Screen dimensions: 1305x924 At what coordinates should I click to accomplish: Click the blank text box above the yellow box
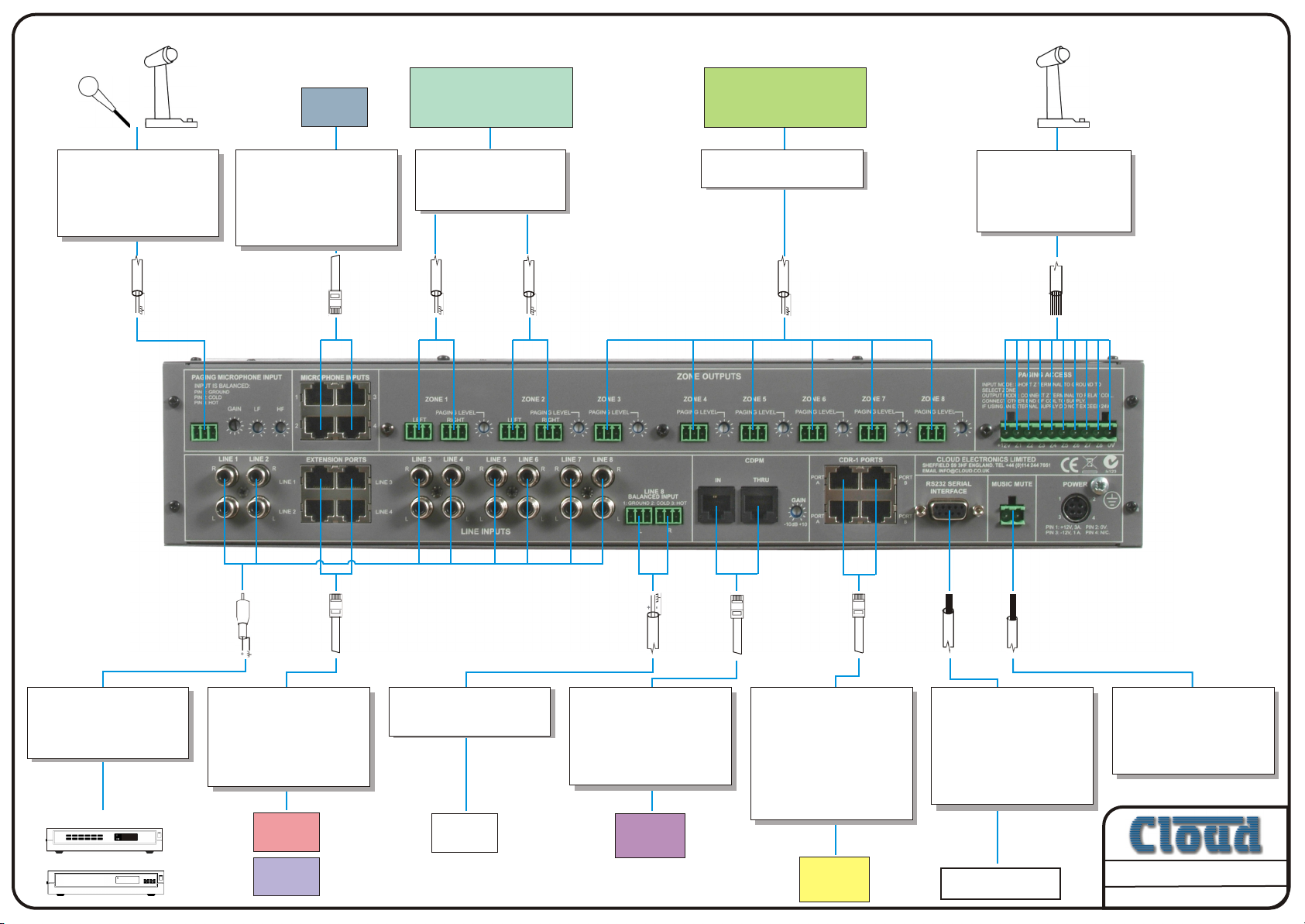pos(832,754)
